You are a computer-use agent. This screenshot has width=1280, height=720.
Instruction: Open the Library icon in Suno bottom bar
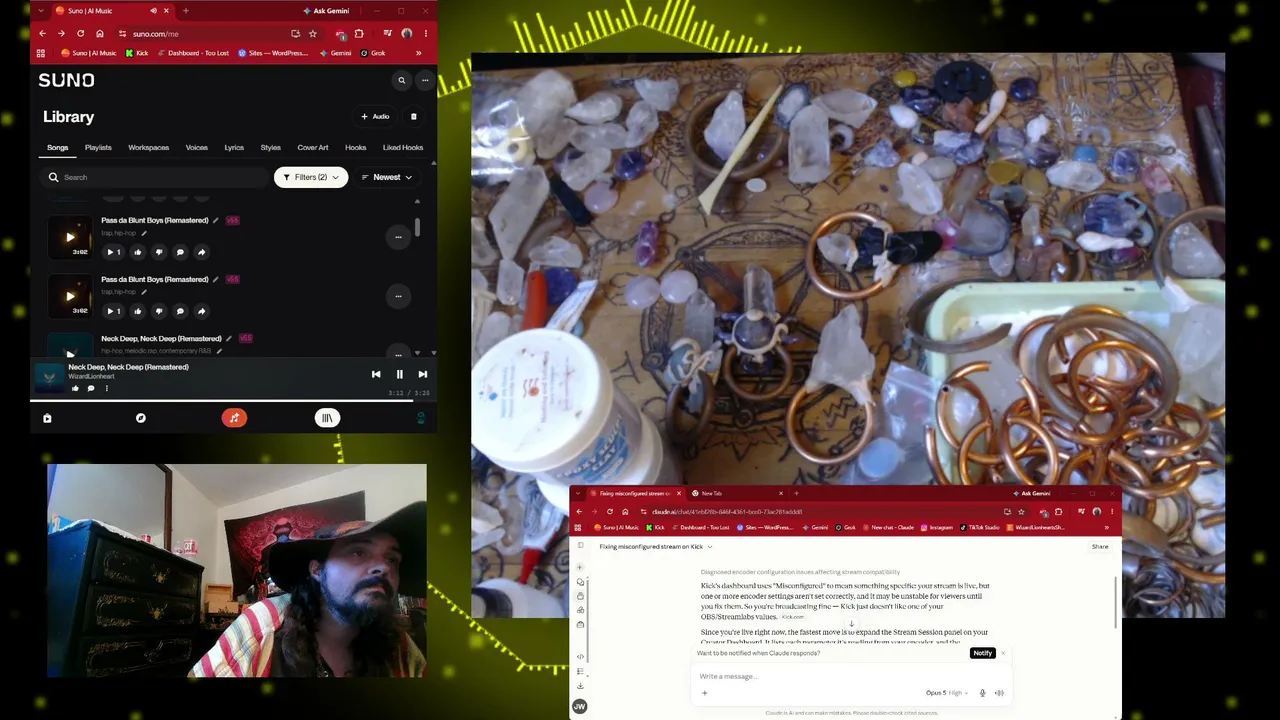coord(327,418)
